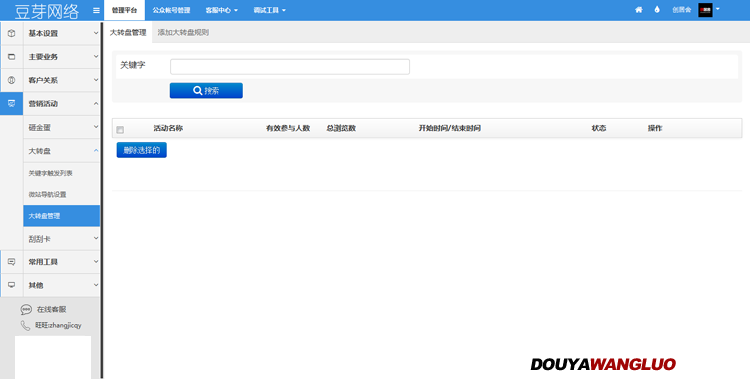Expand the 刮刮卡 submenu chevron

click(96, 238)
